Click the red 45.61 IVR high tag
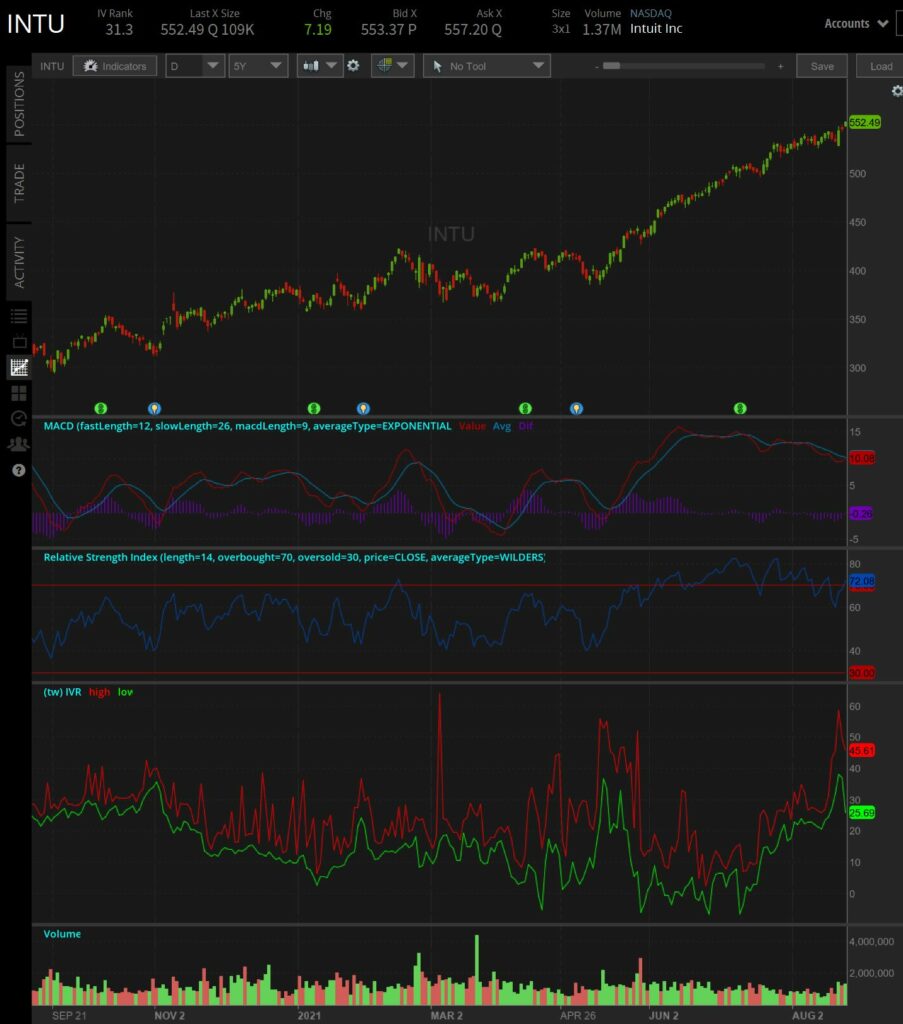This screenshot has width=903, height=1024. pos(862,750)
